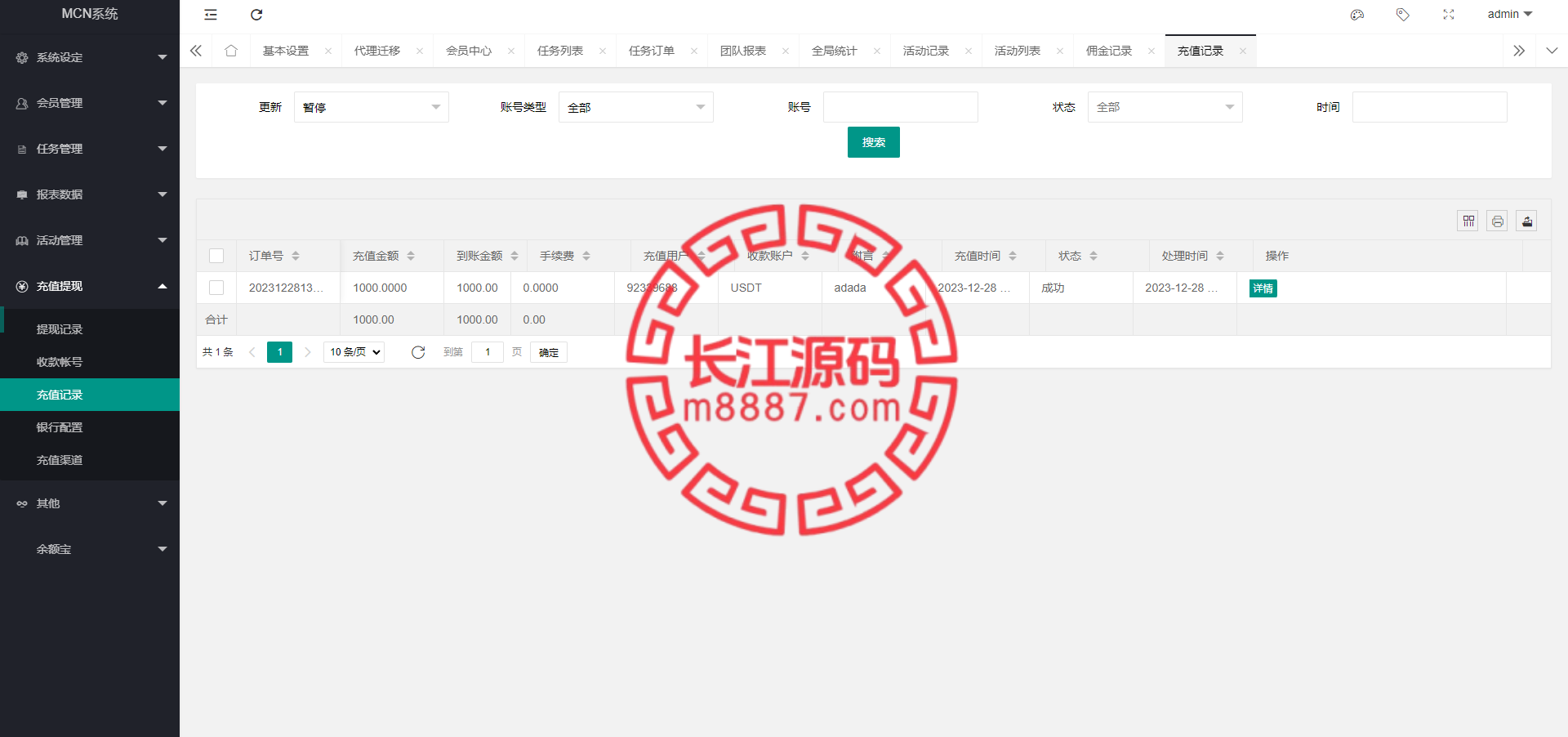Screen dimensions: 1568x737
Task: Switch to the 任务订单 tab
Action: (x=652, y=51)
